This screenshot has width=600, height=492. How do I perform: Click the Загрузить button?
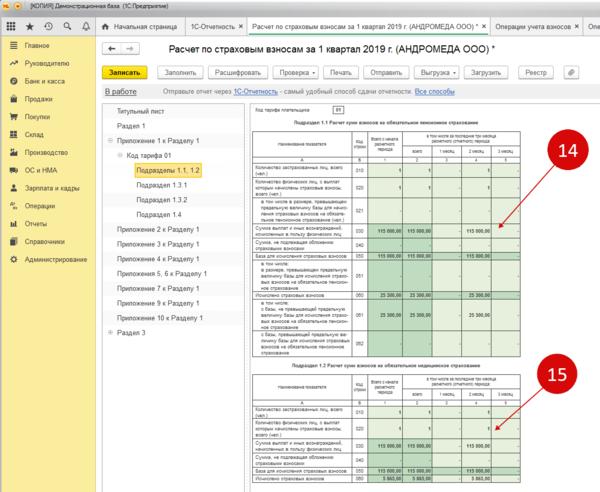(x=486, y=72)
